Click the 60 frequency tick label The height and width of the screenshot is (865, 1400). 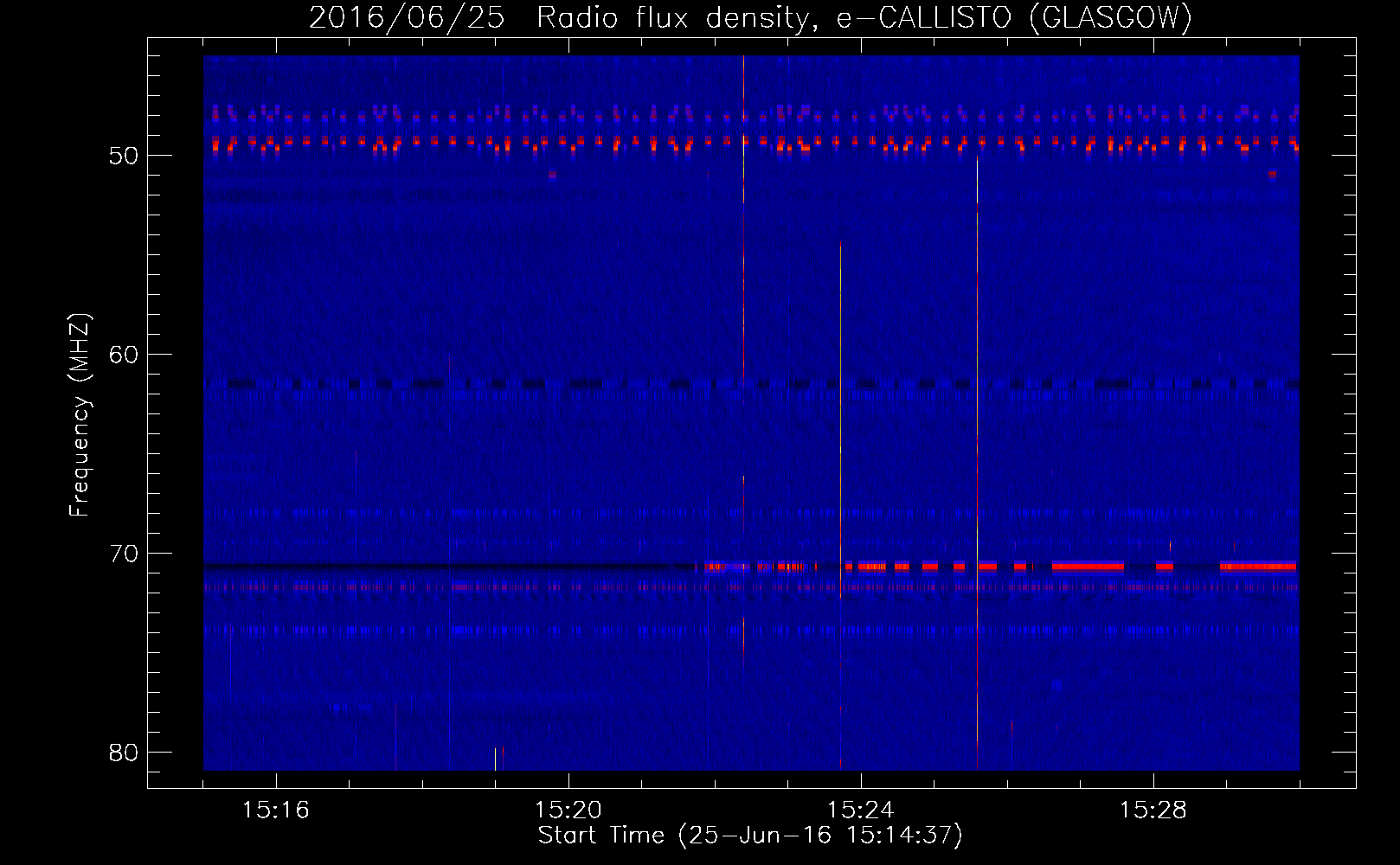[x=124, y=355]
